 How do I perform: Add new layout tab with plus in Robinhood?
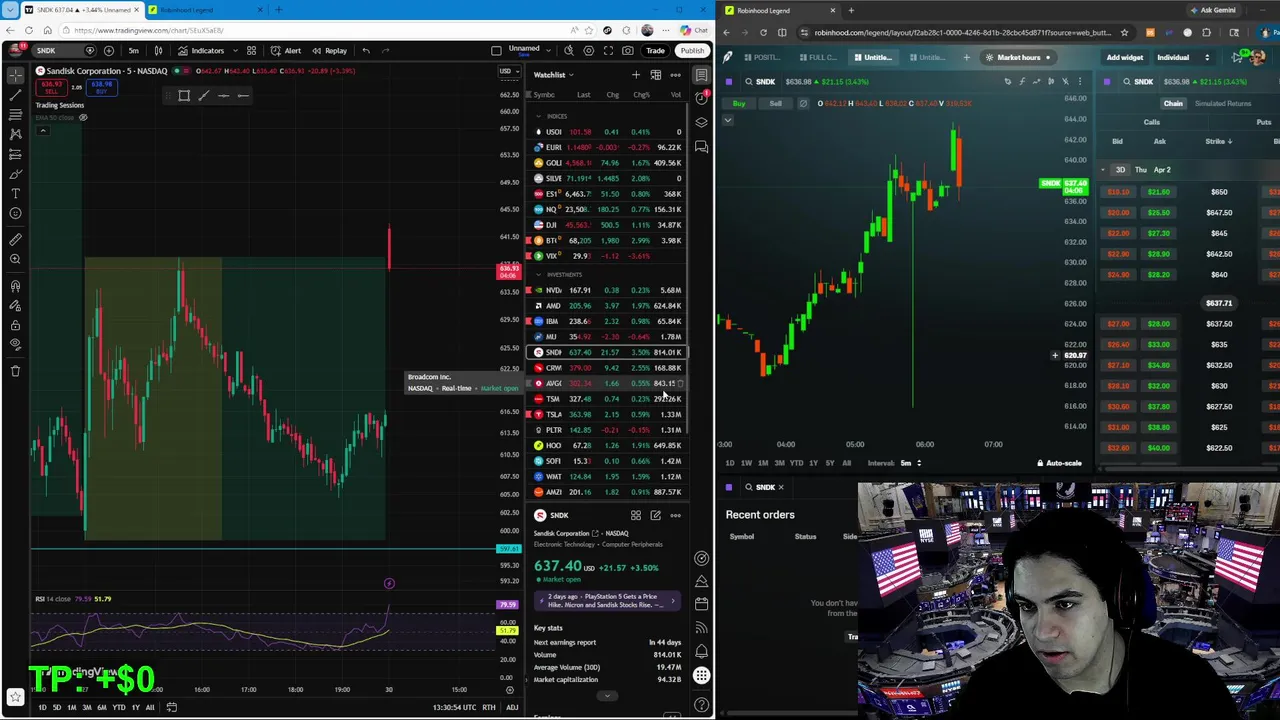966,57
